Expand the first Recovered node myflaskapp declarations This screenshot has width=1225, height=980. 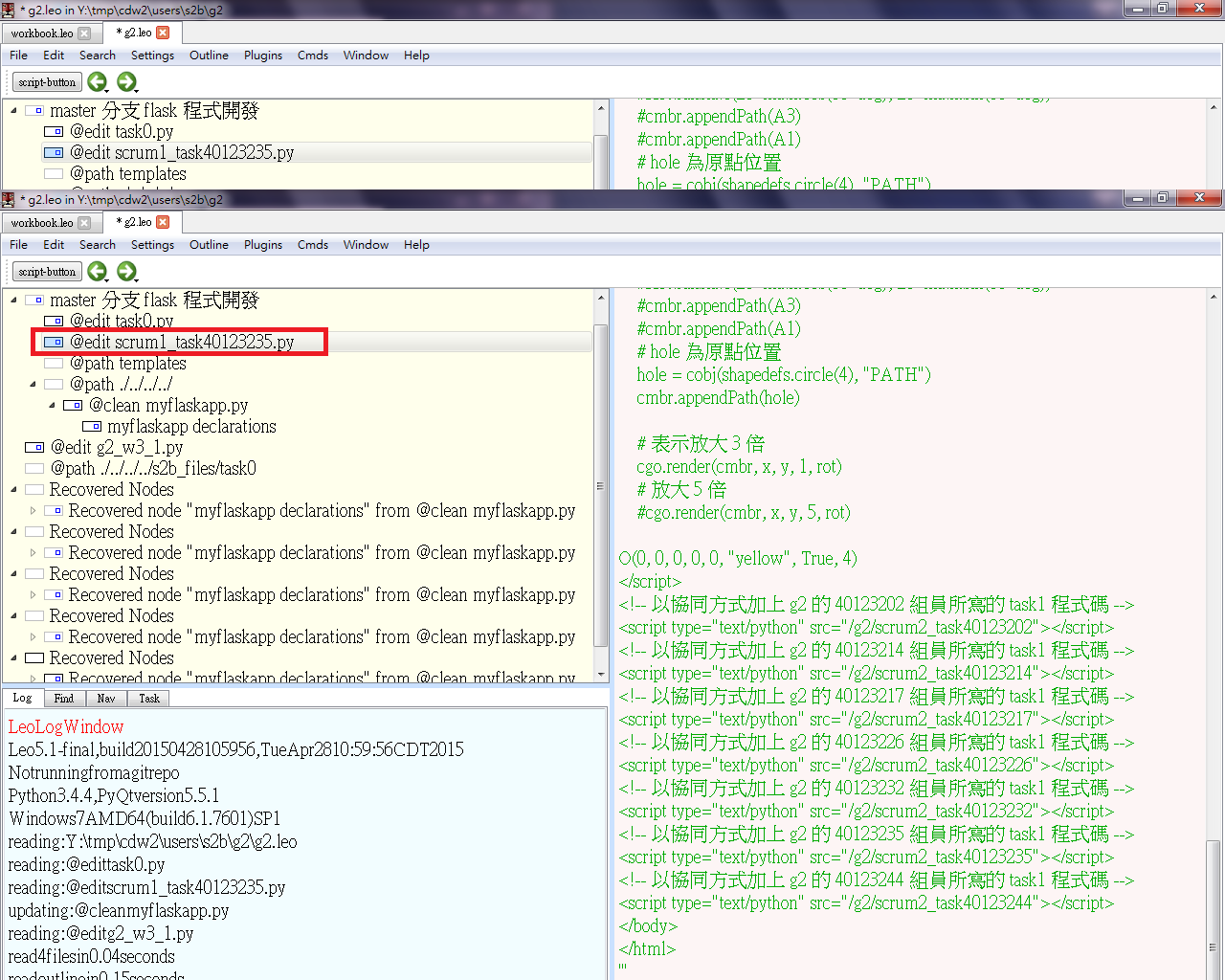(x=33, y=511)
